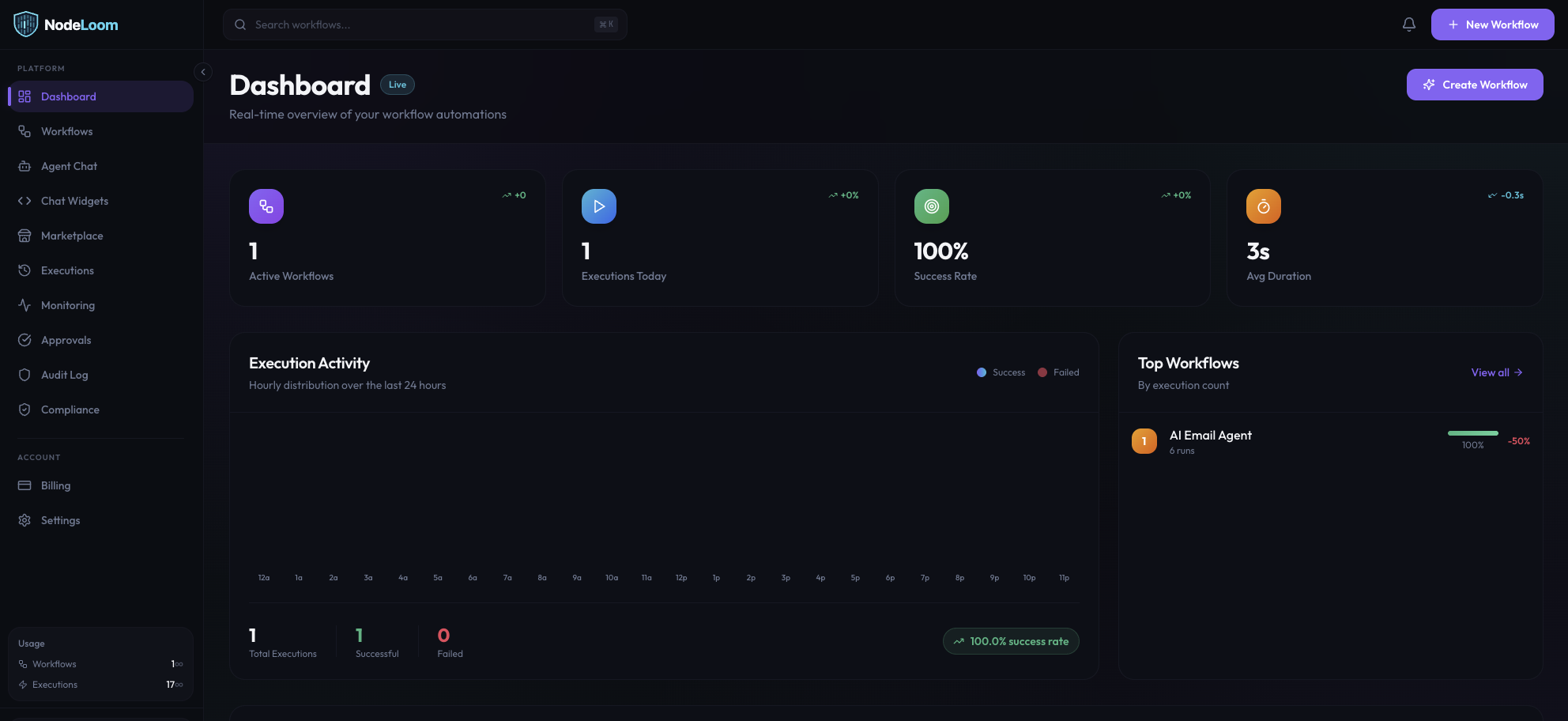Click the orange stopwatch Avg Duration icon
Image resolution: width=1568 pixels, height=721 pixels.
pyautogui.click(x=1264, y=206)
